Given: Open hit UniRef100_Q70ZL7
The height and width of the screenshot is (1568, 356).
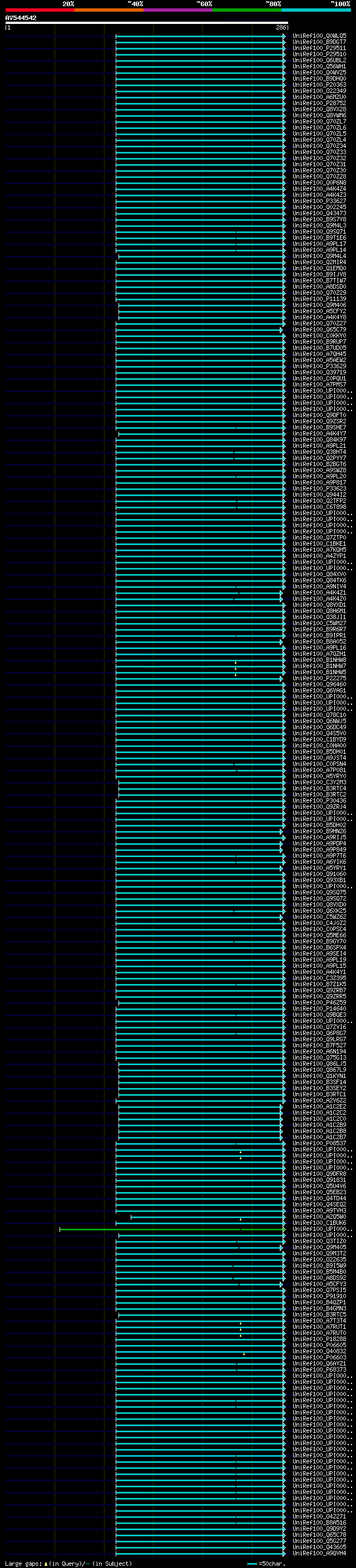Looking at the screenshot, I should (319, 122).
